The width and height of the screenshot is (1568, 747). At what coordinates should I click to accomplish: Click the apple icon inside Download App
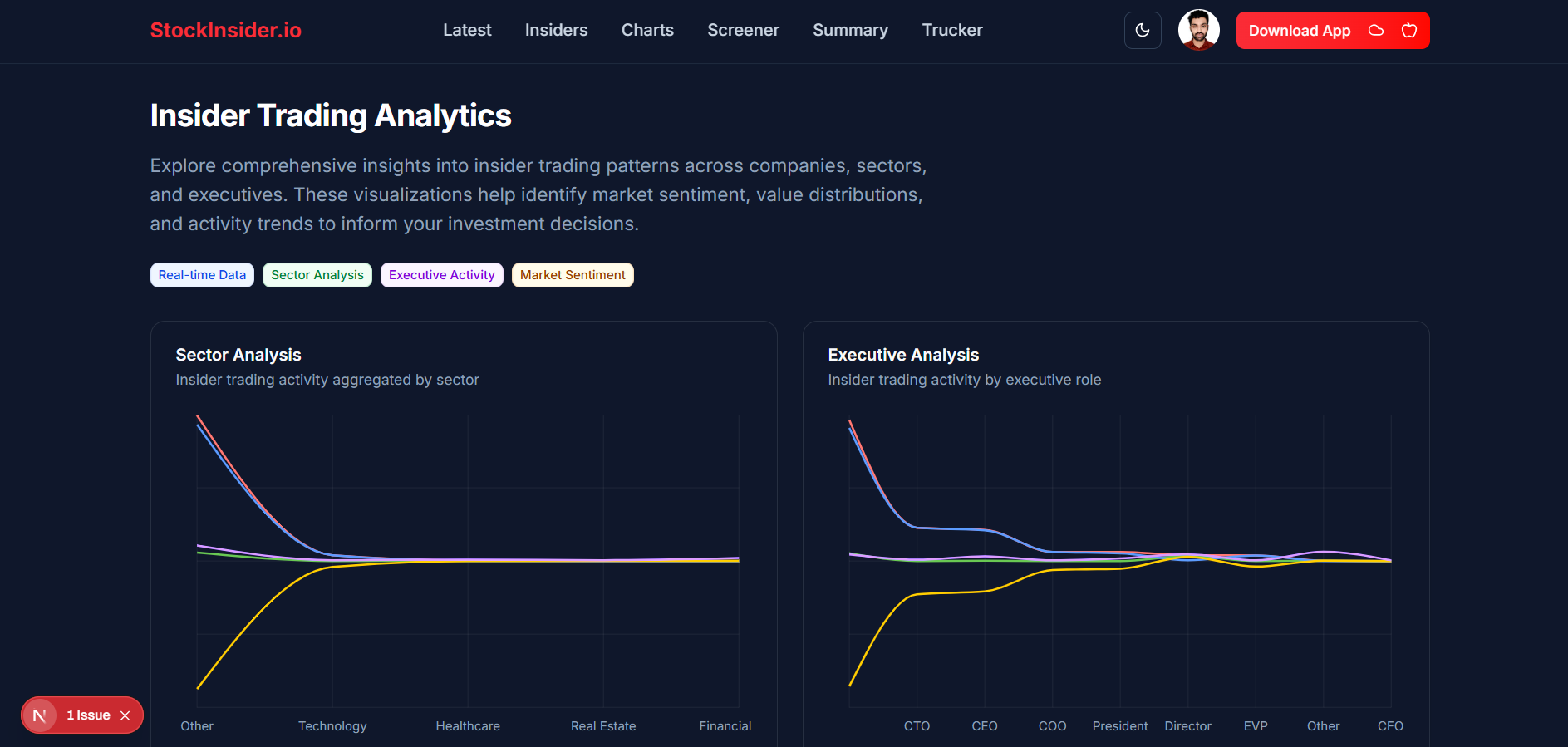coord(1408,30)
